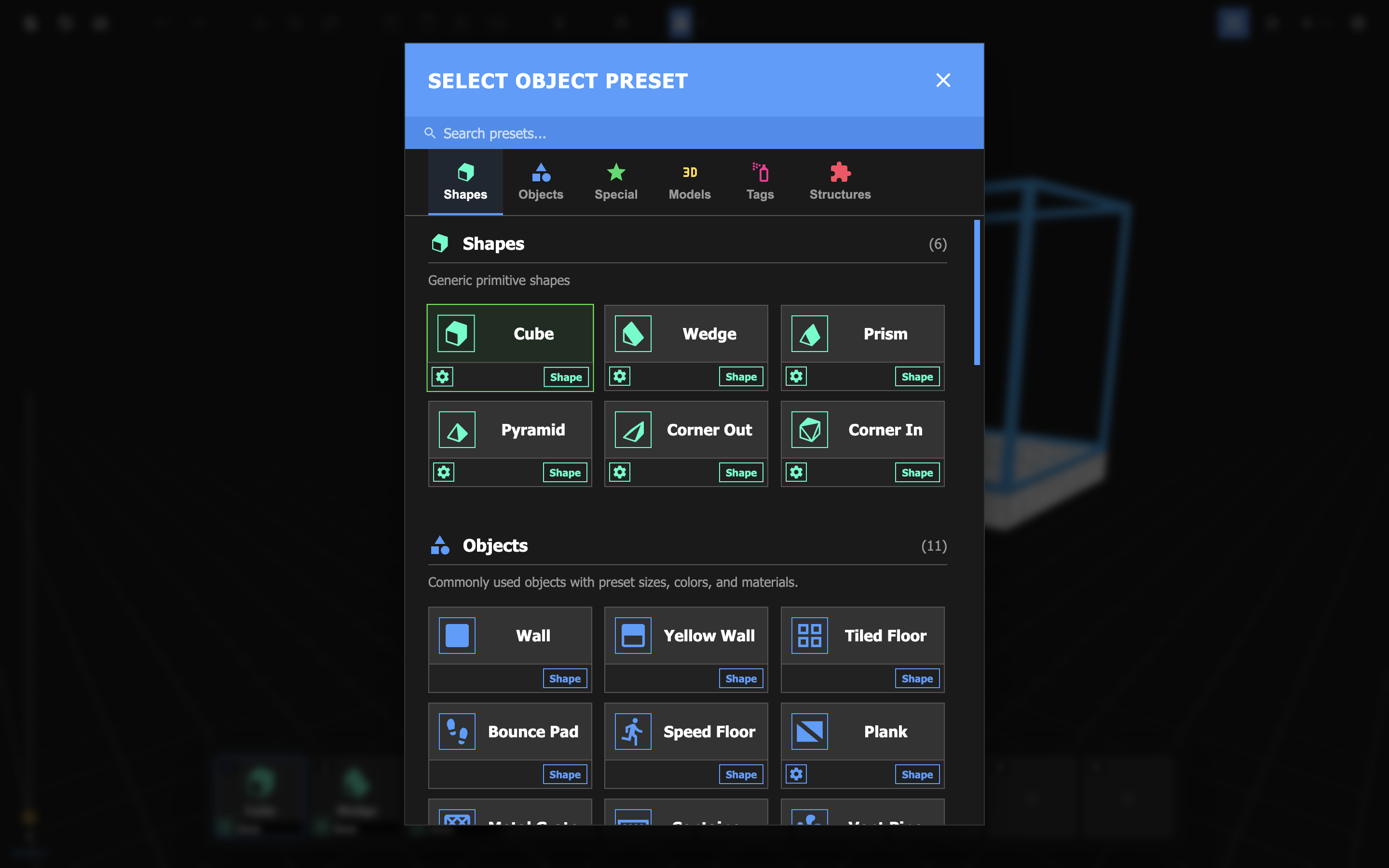
Task: Open Prism preset settings gear
Action: coord(796,377)
